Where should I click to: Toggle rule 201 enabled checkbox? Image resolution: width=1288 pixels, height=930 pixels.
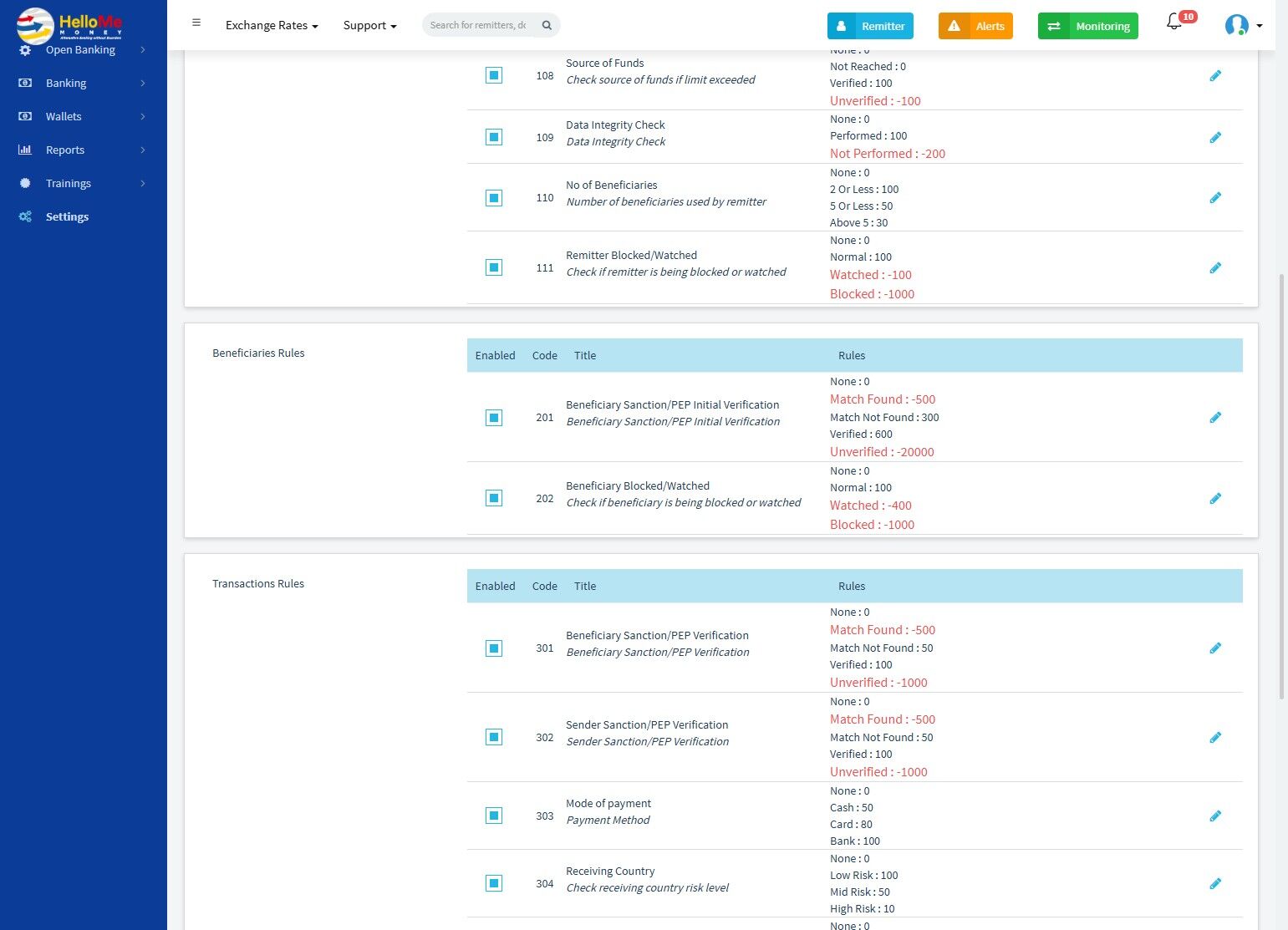pyautogui.click(x=494, y=417)
